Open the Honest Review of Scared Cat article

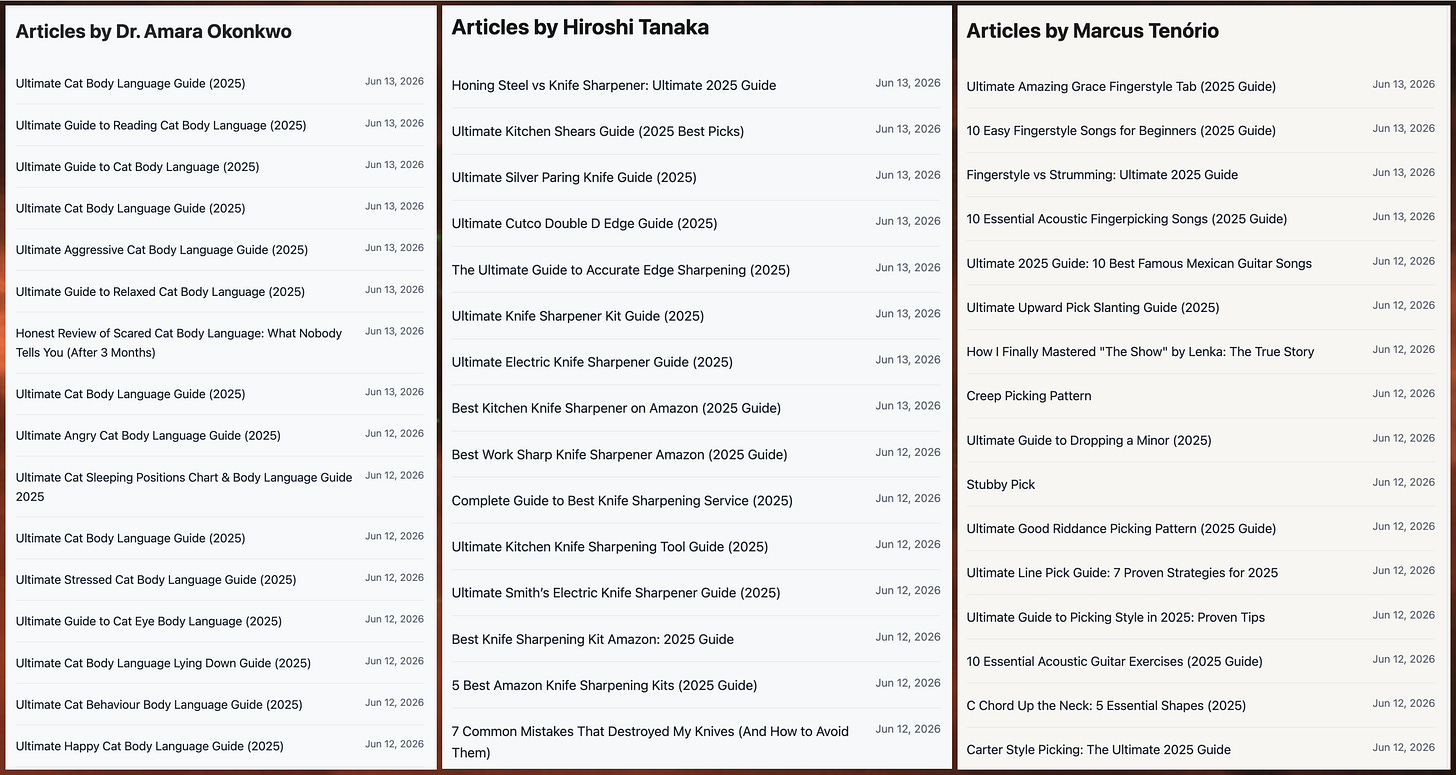[179, 343]
